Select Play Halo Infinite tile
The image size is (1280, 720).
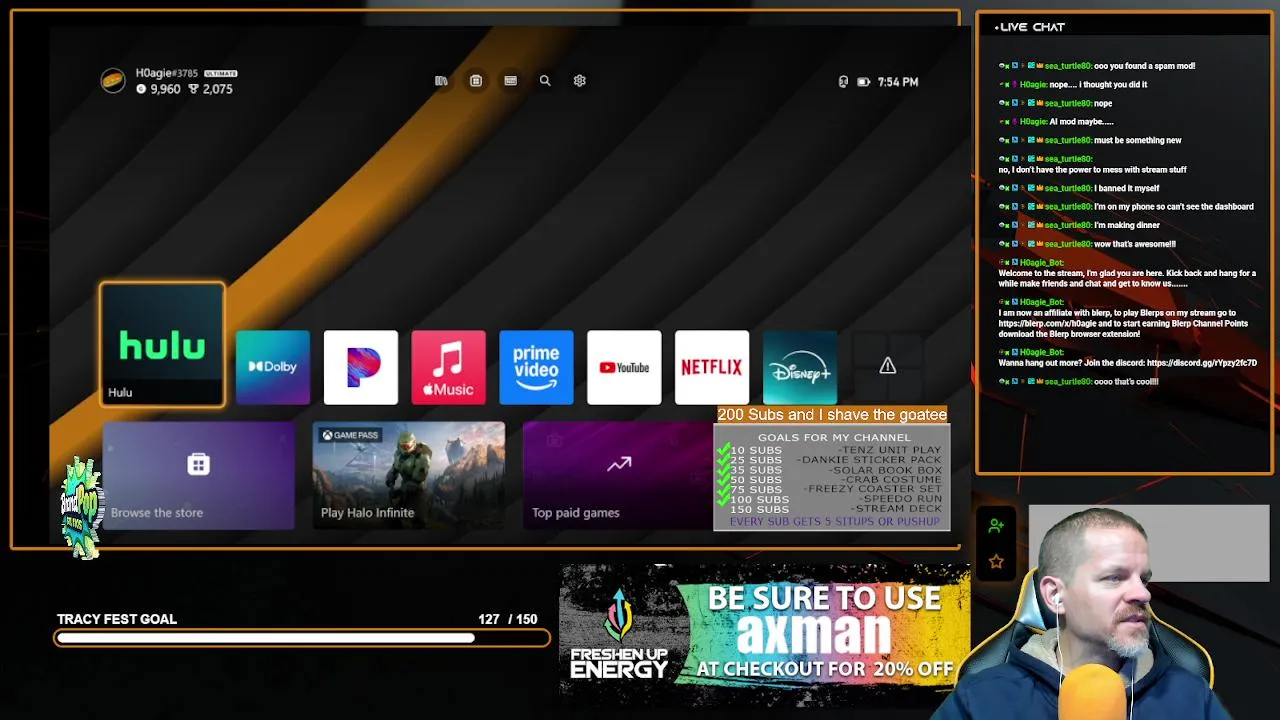(x=408, y=475)
